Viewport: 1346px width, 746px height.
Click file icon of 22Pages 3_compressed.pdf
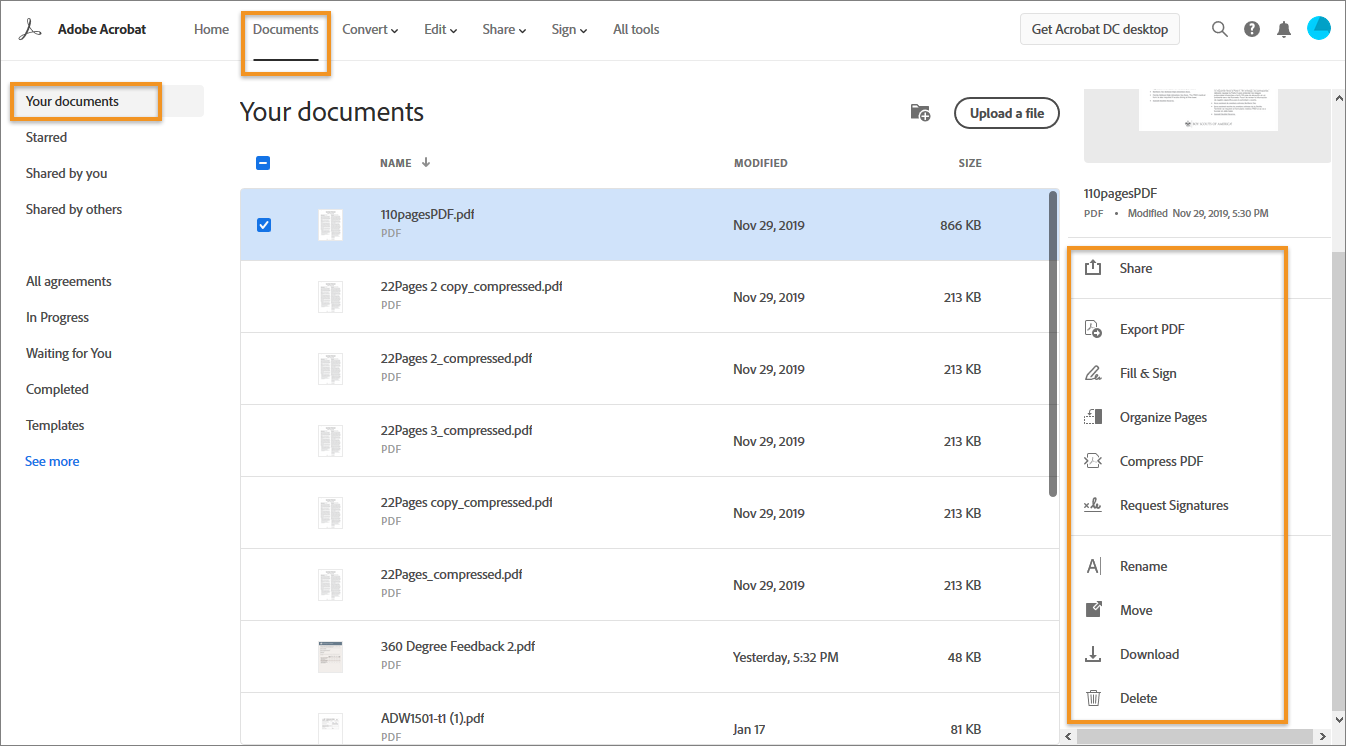tap(330, 441)
